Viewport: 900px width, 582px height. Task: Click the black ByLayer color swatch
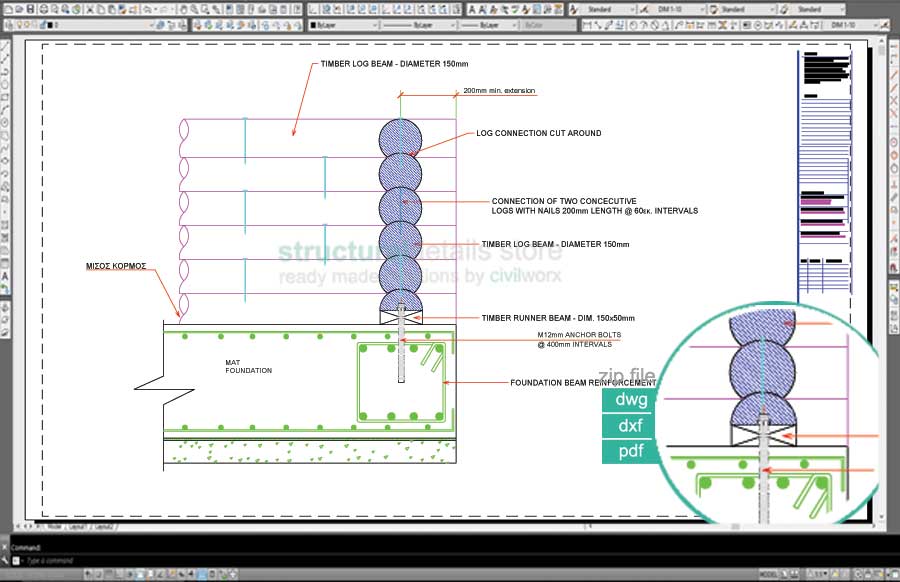(314, 25)
